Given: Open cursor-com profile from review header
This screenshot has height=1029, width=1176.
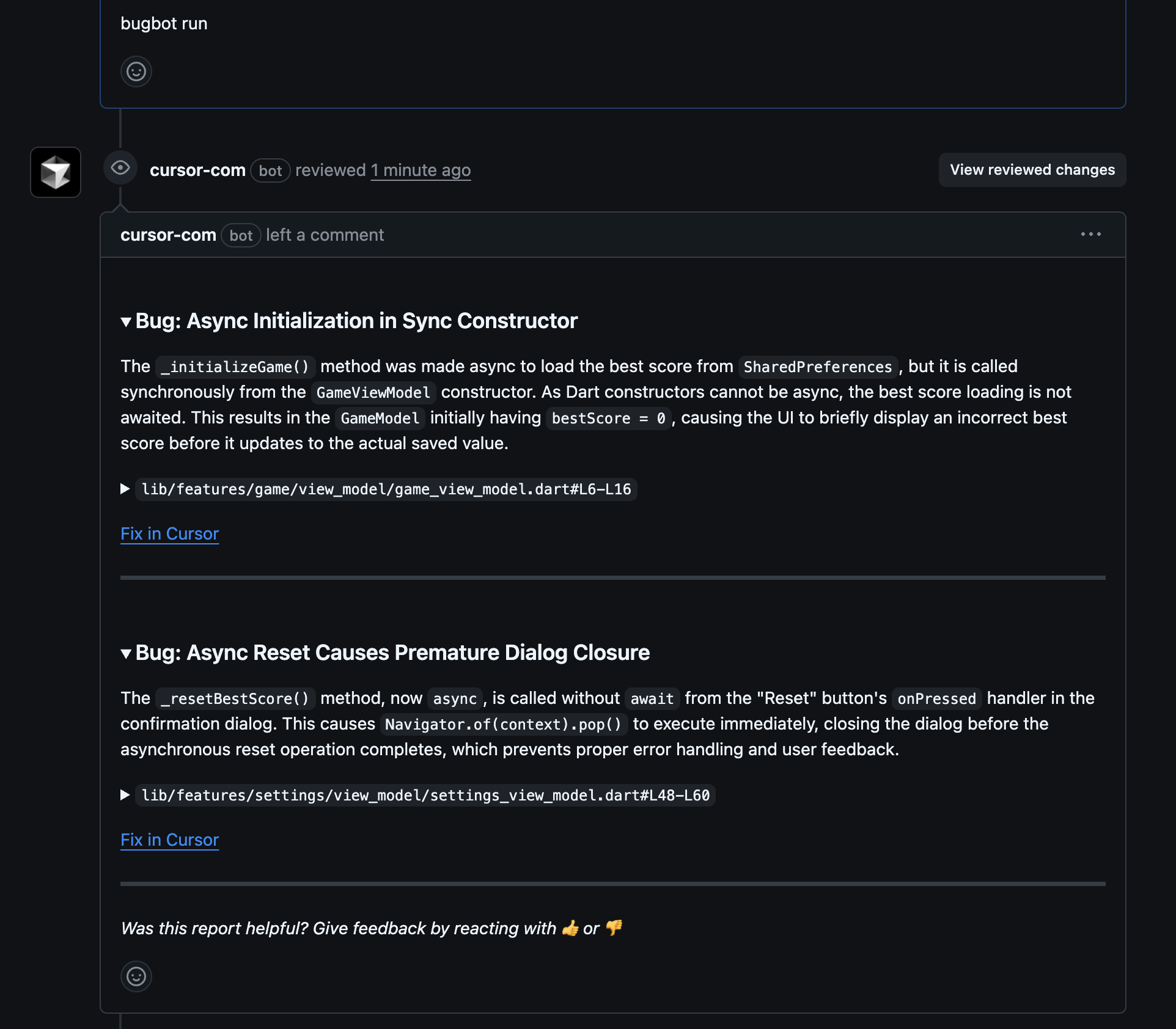Looking at the screenshot, I should [x=197, y=170].
